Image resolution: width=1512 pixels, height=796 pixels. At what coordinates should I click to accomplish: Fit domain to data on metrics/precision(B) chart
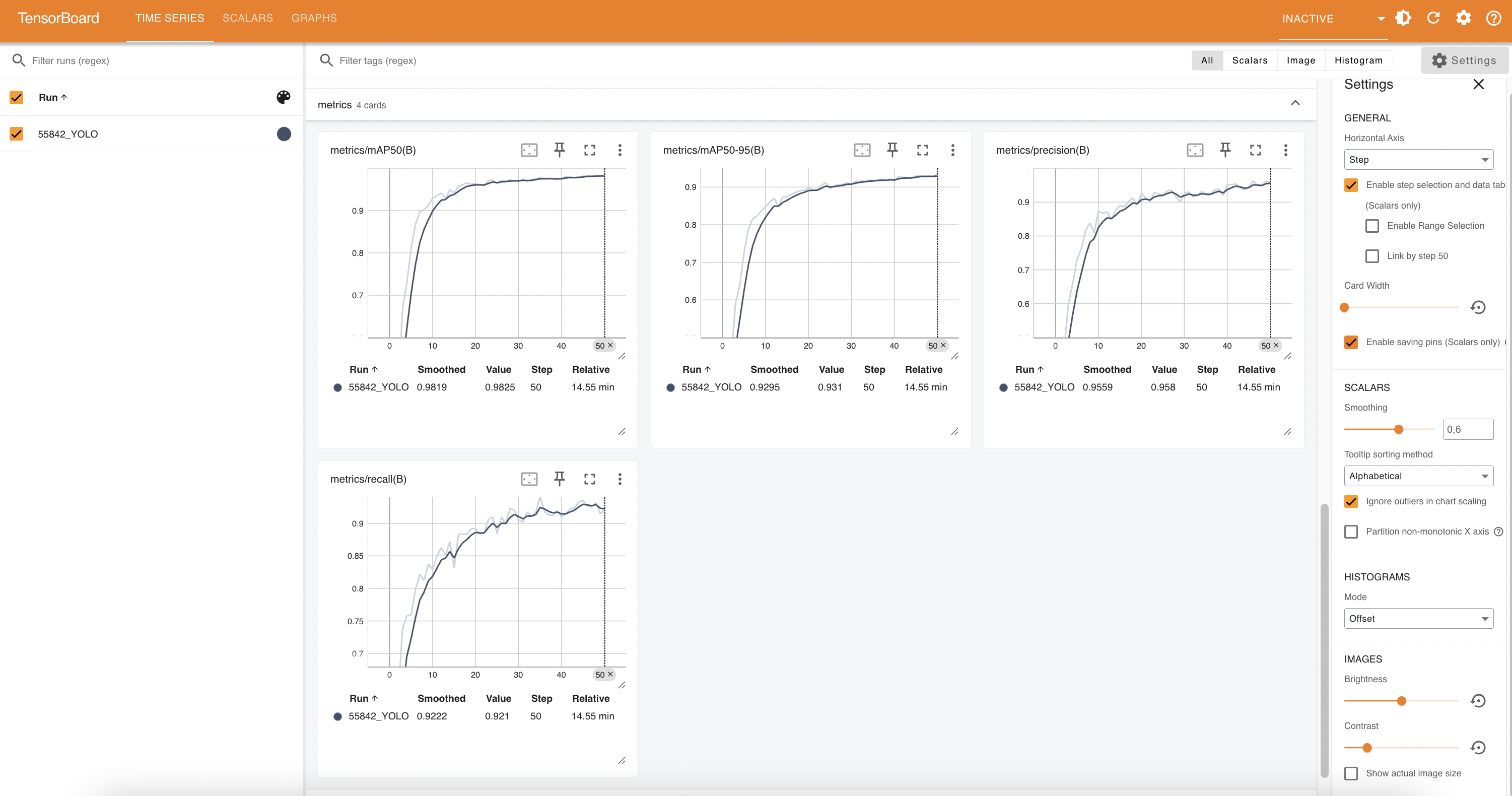[x=1195, y=150]
